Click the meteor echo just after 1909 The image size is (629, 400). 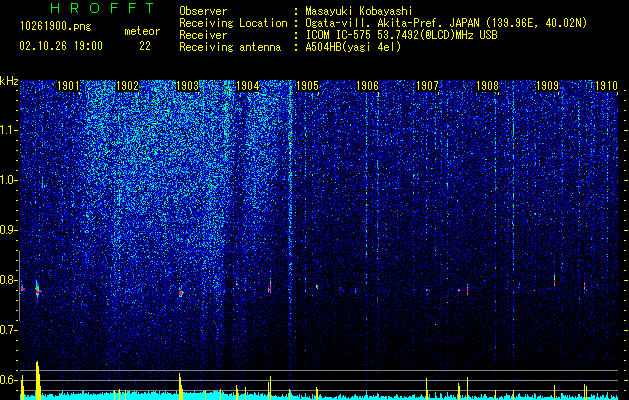[554, 280]
